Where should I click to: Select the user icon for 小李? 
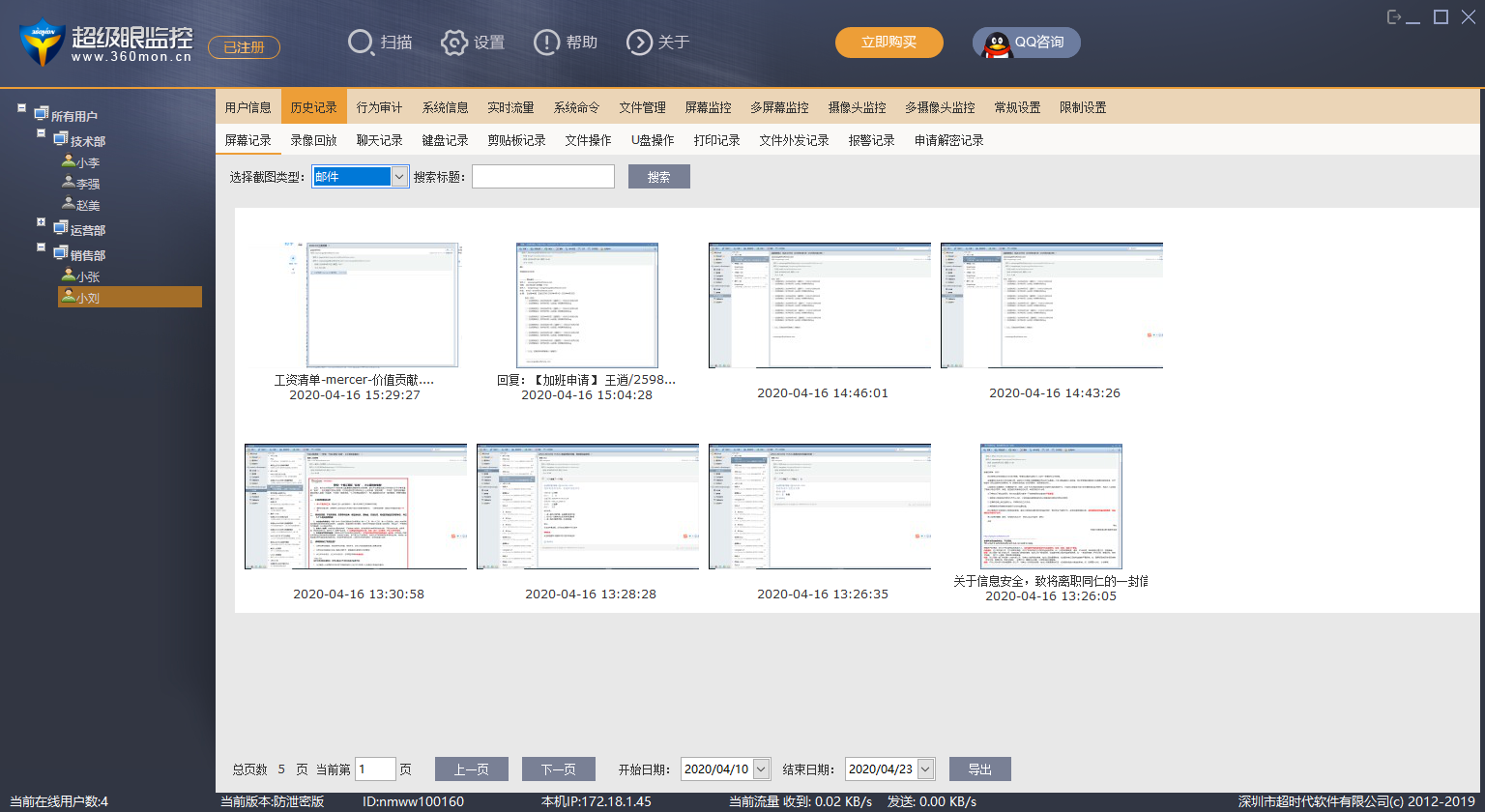pyautogui.click(x=68, y=162)
